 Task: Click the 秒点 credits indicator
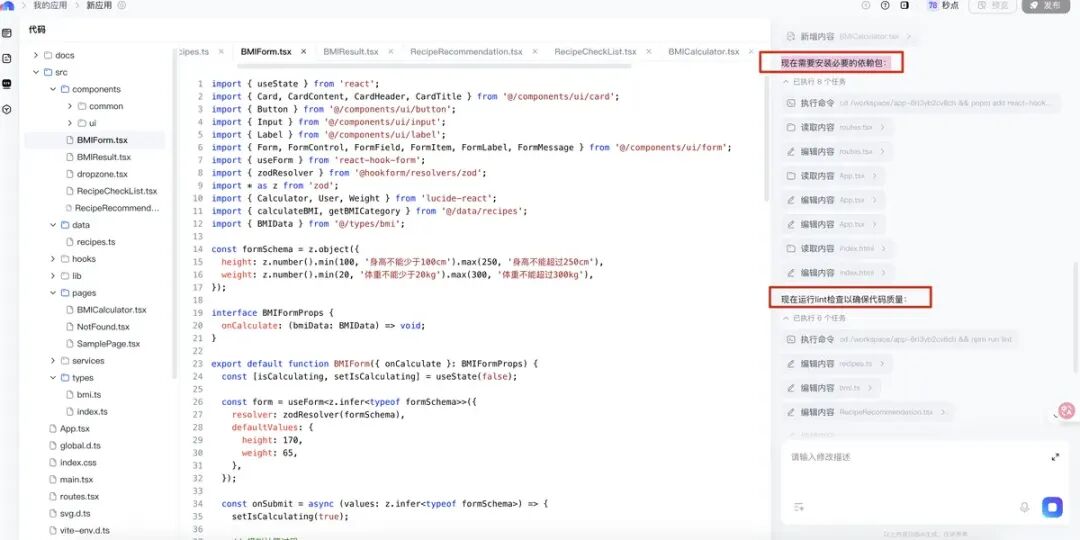point(943,5)
